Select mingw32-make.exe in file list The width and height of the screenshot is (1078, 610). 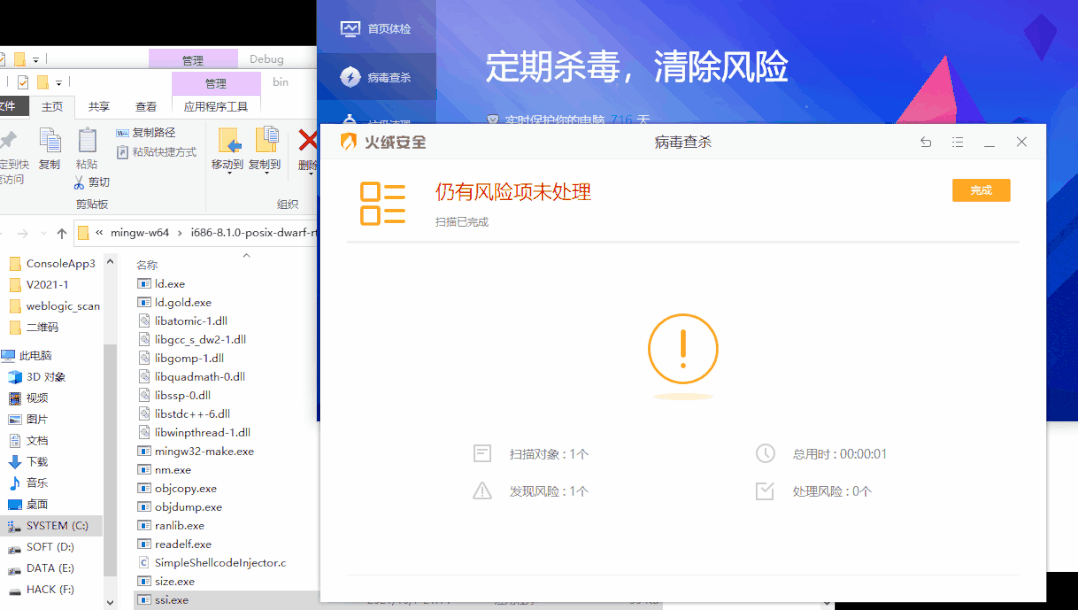pos(196,451)
